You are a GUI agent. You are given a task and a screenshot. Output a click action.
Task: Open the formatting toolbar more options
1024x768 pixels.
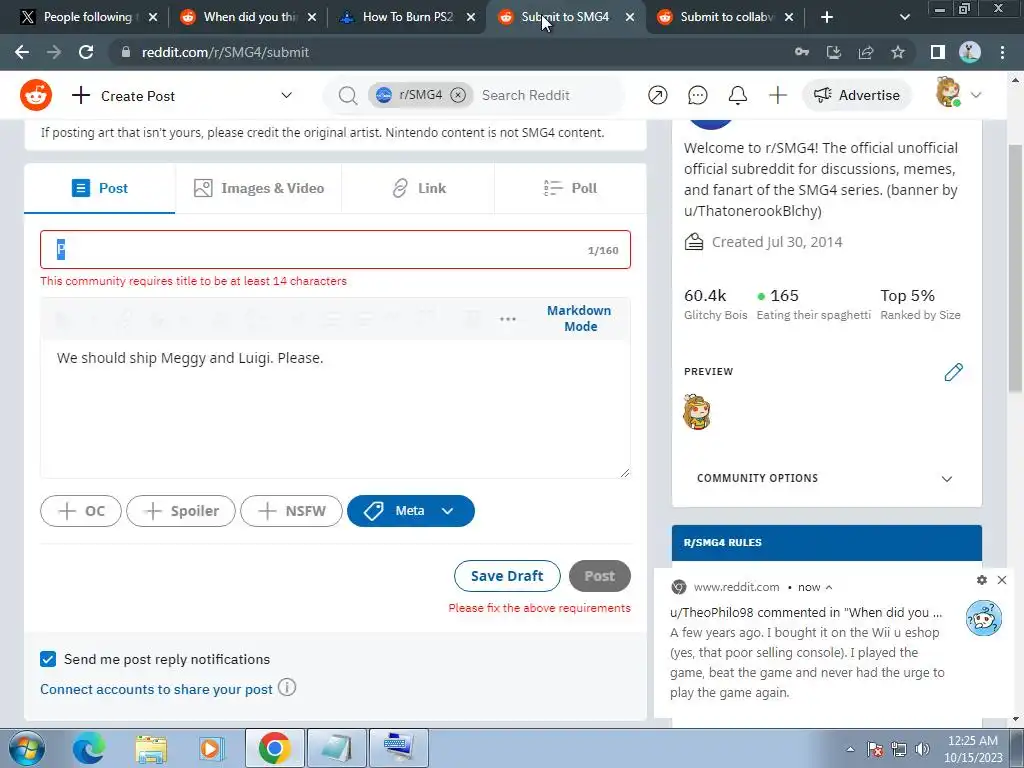click(507, 319)
